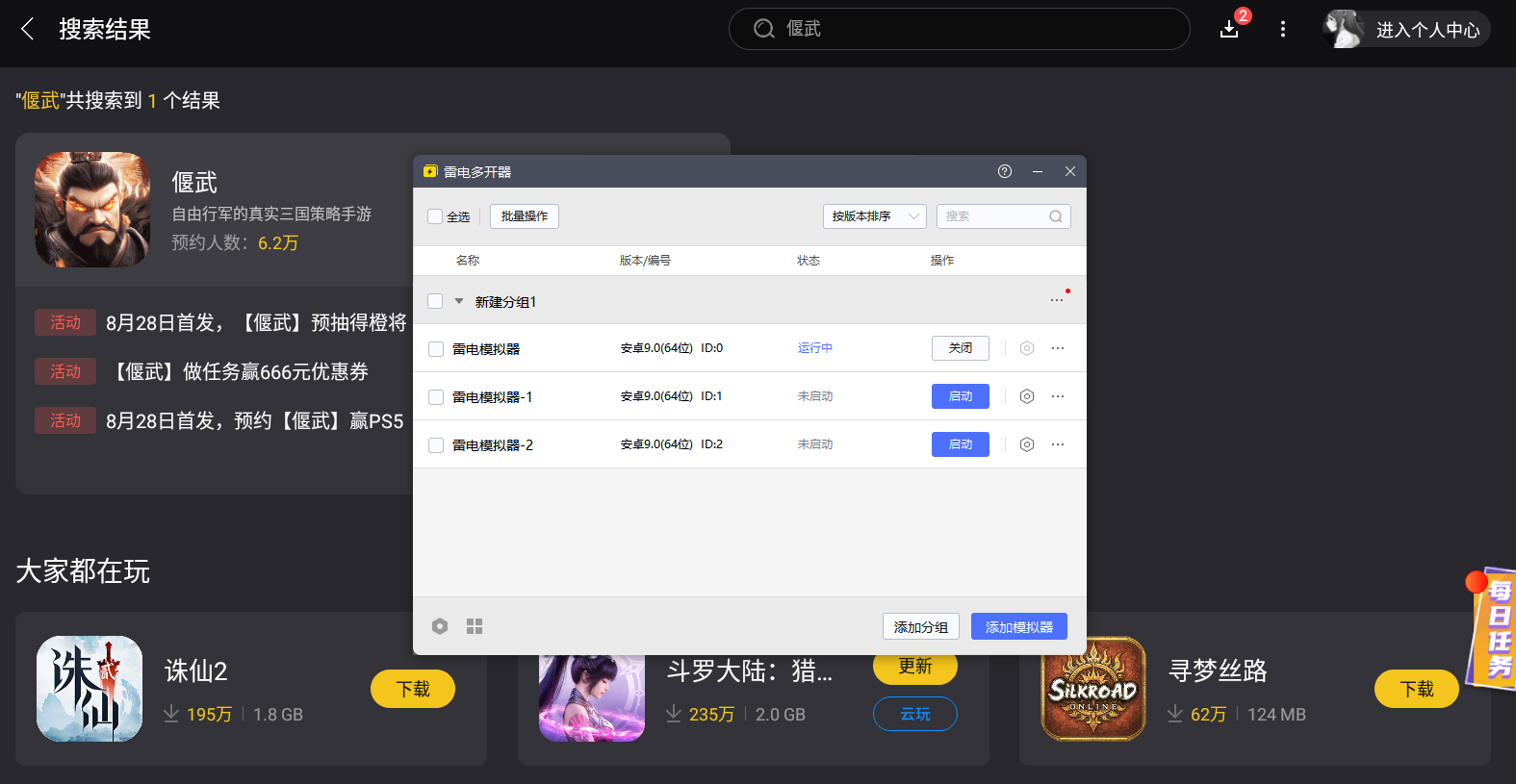
Task: Focus the top search field containing 偃武
Action: [960, 29]
